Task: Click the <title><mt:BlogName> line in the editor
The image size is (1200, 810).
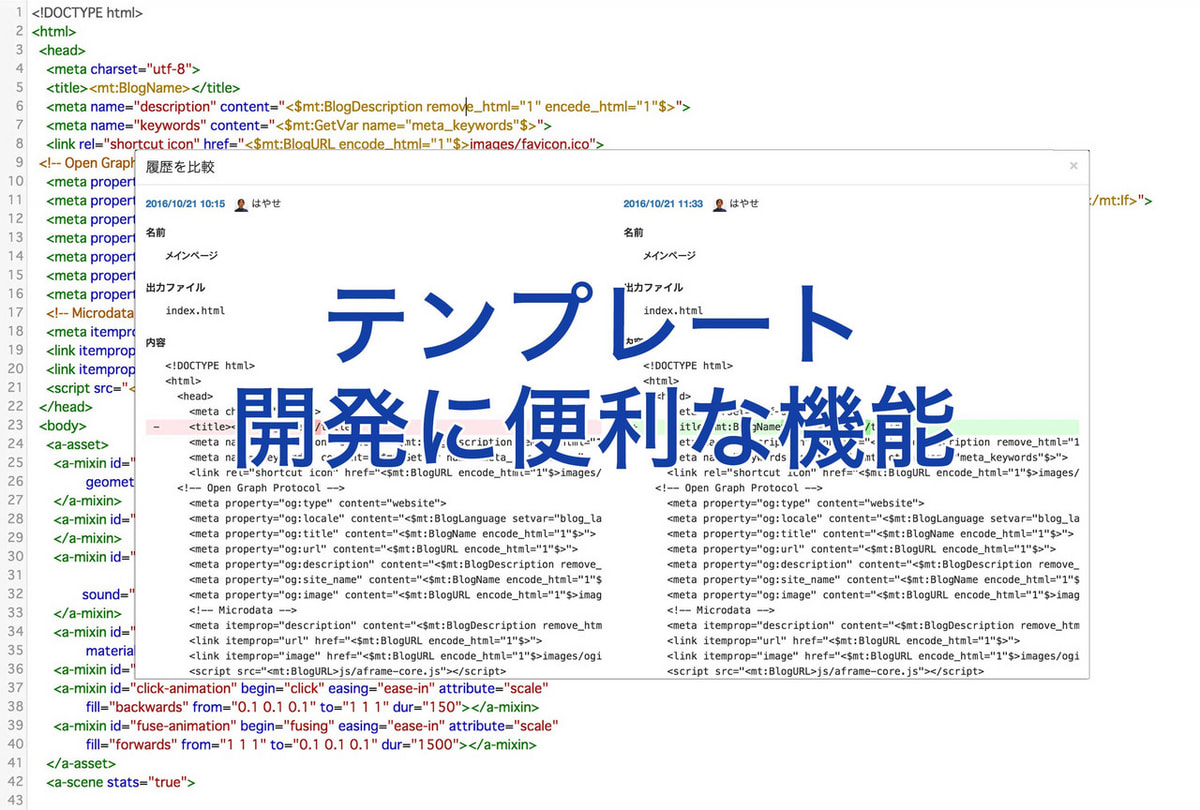Action: pyautogui.click(x=142, y=88)
